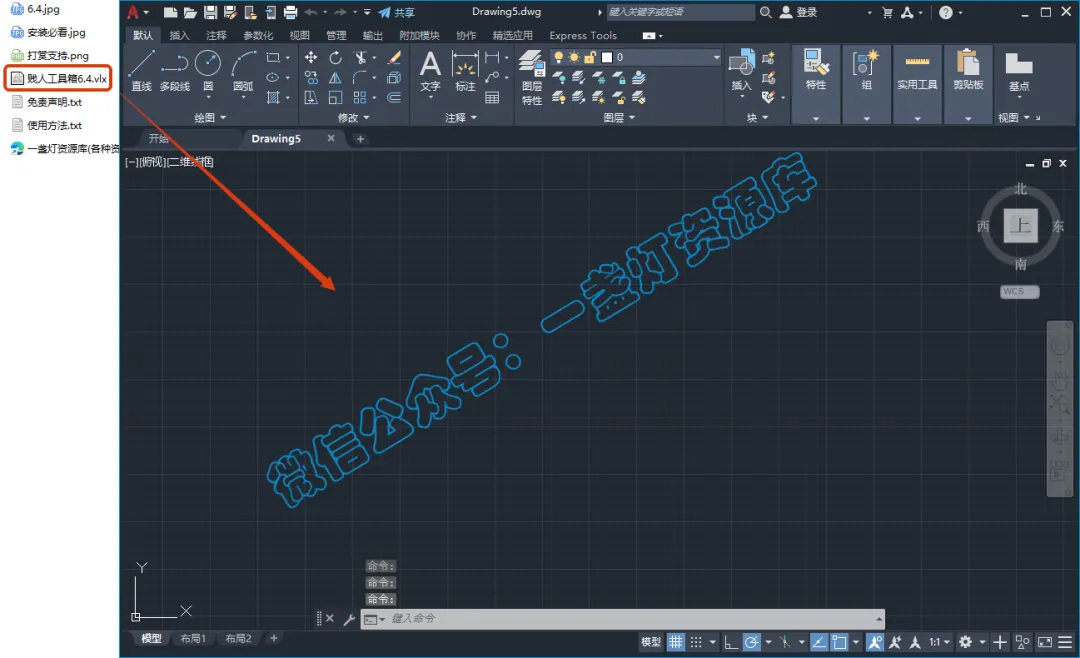The image size is (1080, 658).
Task: Toggle the grid display in status bar
Action: click(676, 642)
